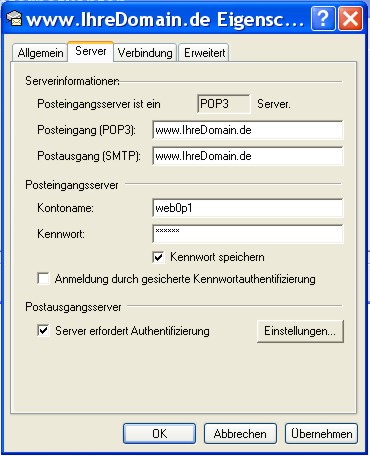Image resolution: width=370 pixels, height=456 pixels.
Task: Open the Einstellungen... button
Action: [x=300, y=331]
